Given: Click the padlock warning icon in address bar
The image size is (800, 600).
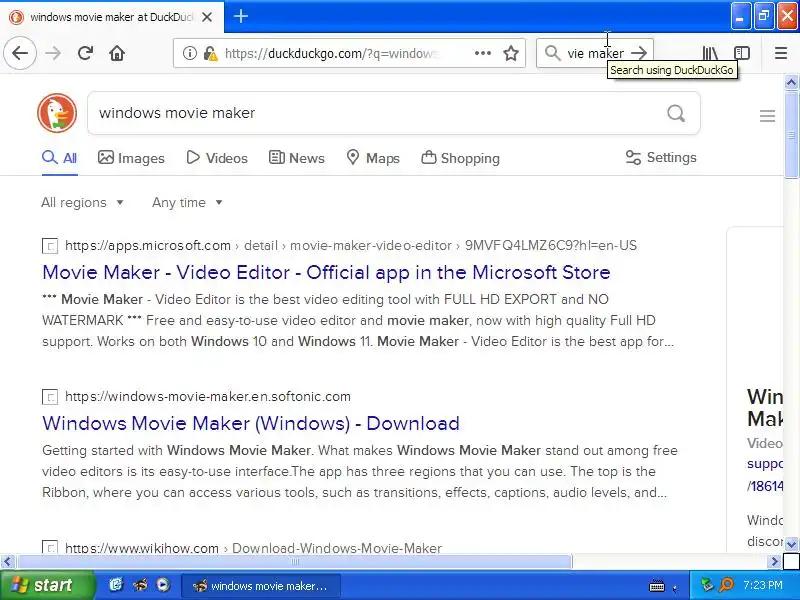Looking at the screenshot, I should pyautogui.click(x=210, y=53).
